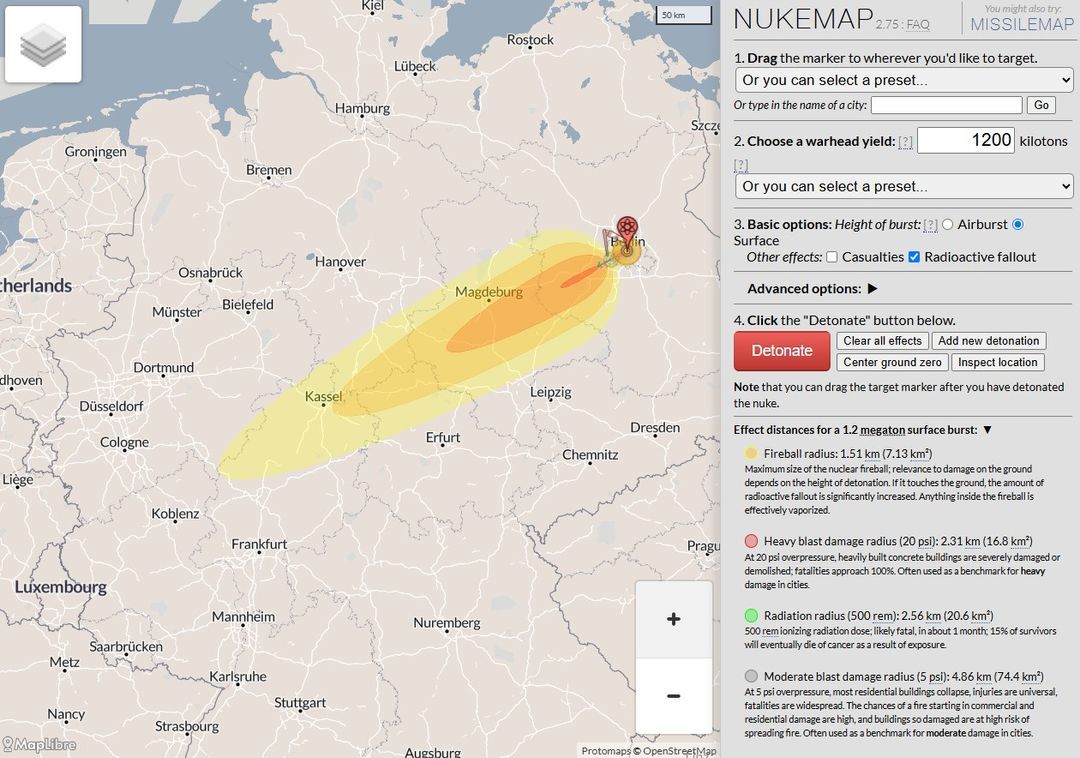Click the Dortmund label on the map
Viewport: 1080px width, 758px height.
point(163,368)
